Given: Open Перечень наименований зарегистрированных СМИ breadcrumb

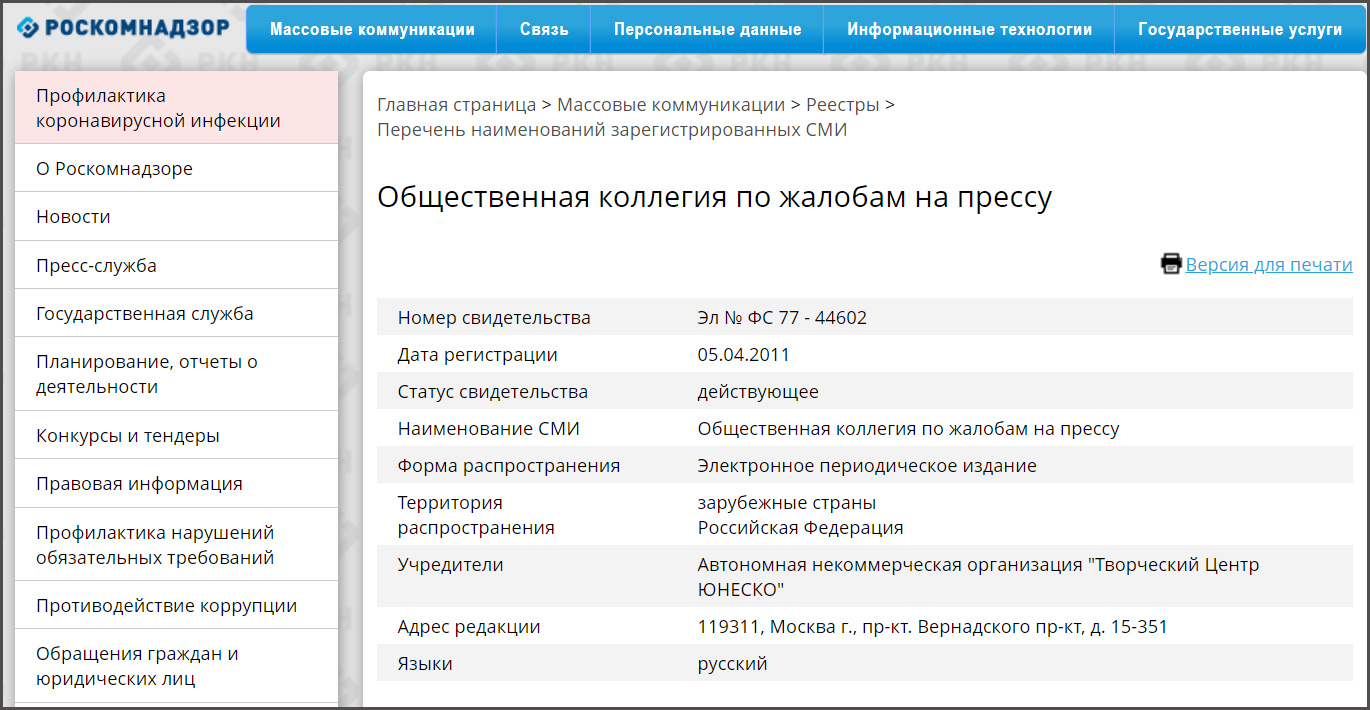Looking at the screenshot, I should coord(612,130).
